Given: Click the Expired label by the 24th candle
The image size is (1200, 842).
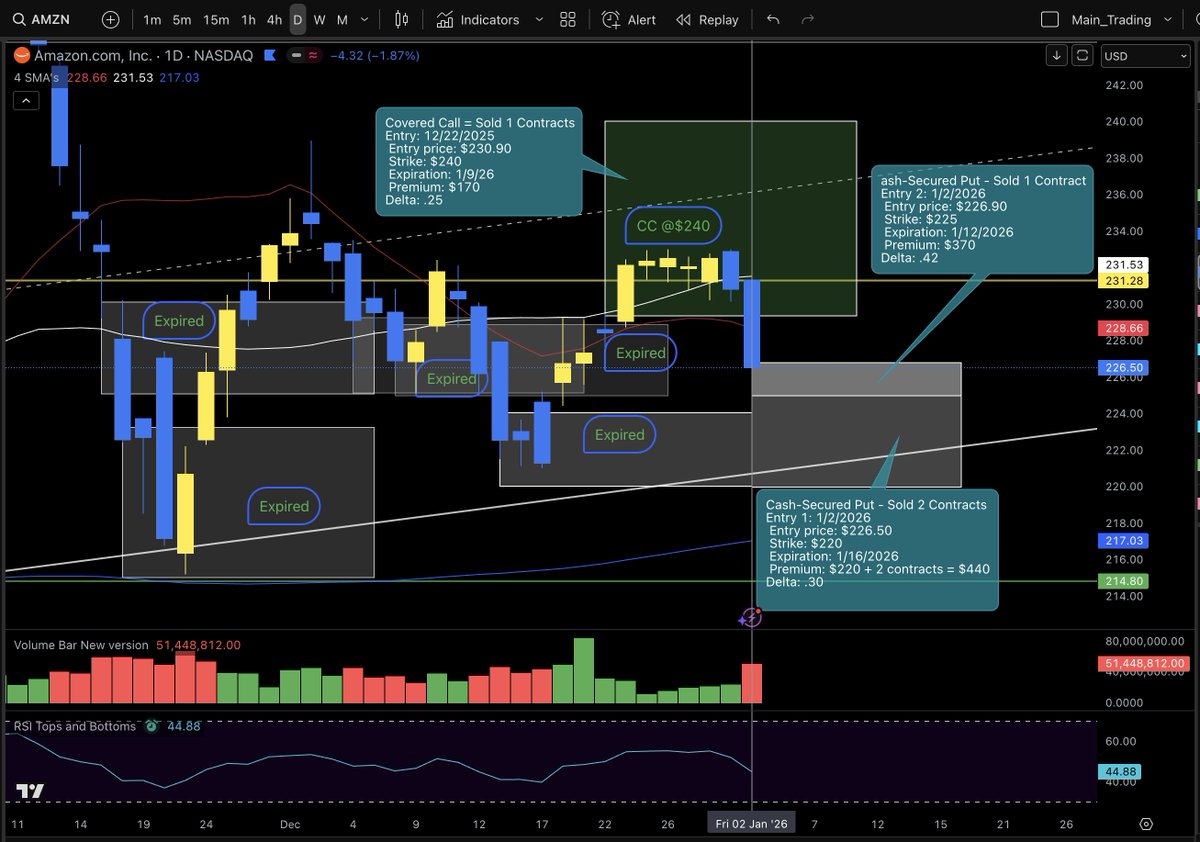Looking at the screenshot, I should [284, 506].
